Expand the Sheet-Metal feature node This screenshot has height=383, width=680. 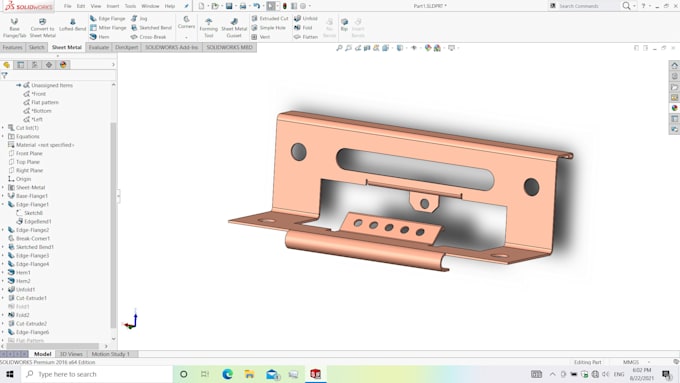[3, 187]
